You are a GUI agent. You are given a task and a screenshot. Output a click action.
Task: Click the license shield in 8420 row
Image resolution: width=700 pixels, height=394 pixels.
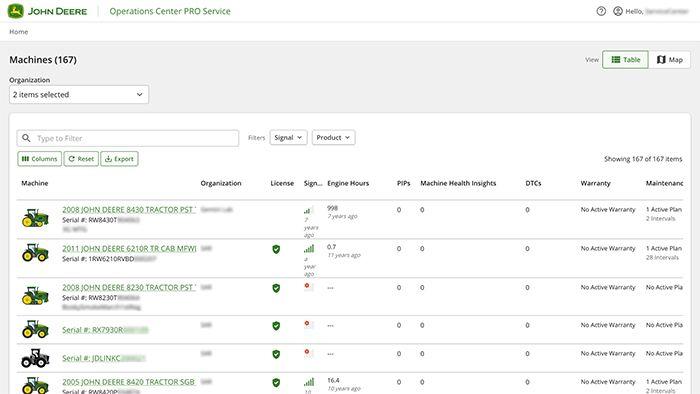point(276,383)
